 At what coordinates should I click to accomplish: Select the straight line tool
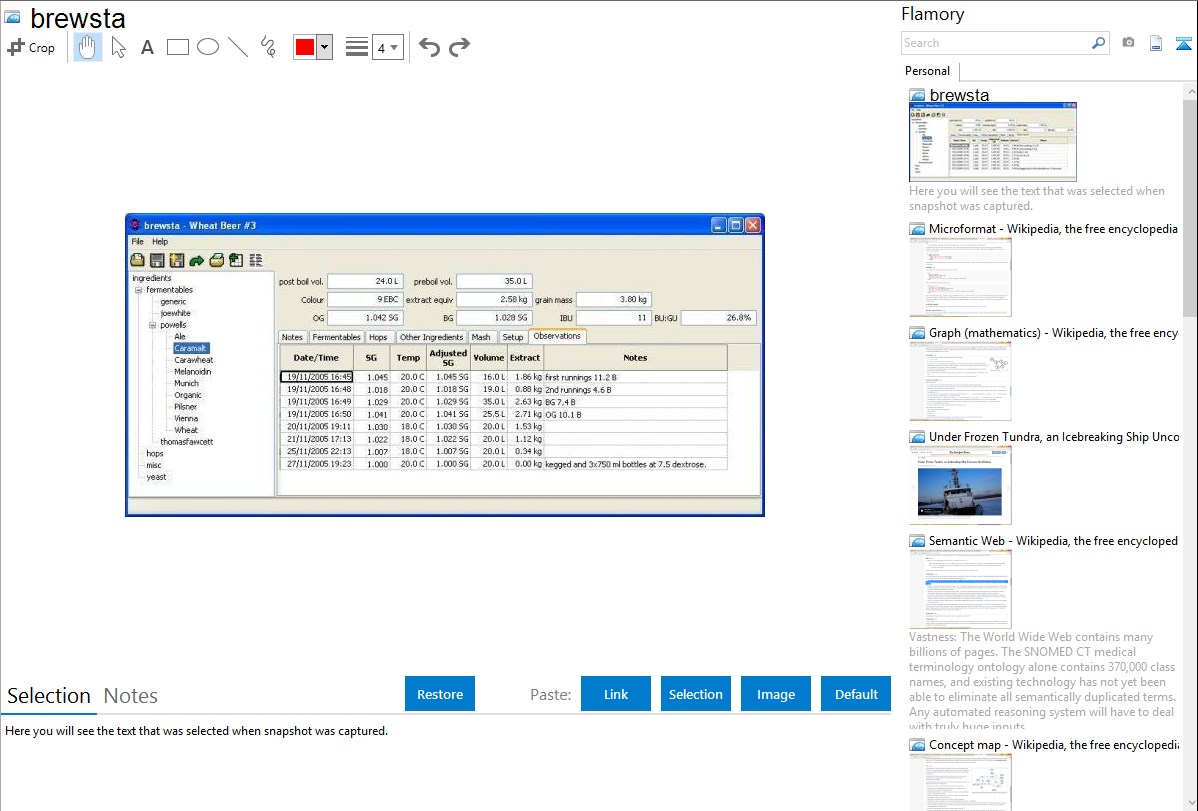[x=238, y=47]
